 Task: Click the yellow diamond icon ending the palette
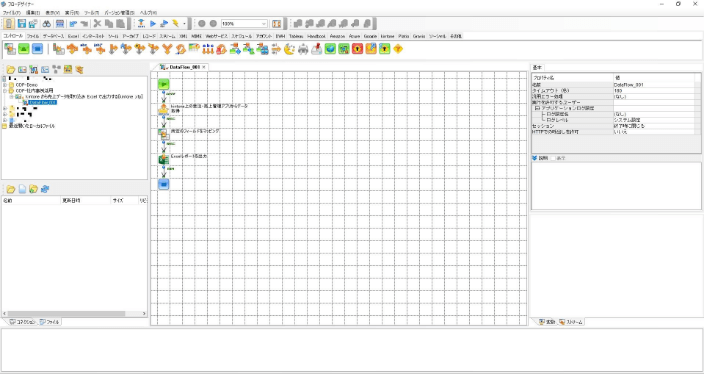[x=398, y=48]
